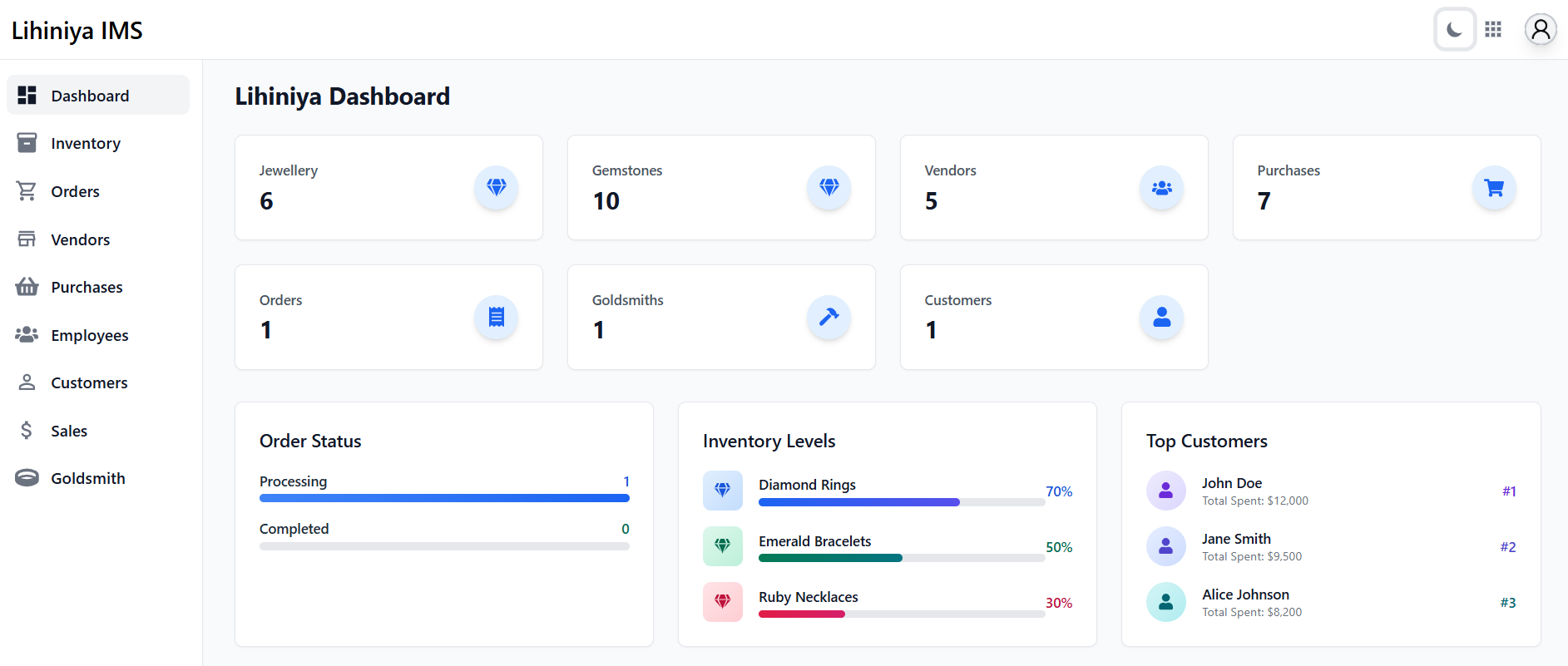Open the apps grid menu
The height and width of the screenshot is (666, 1568).
[1493, 30]
